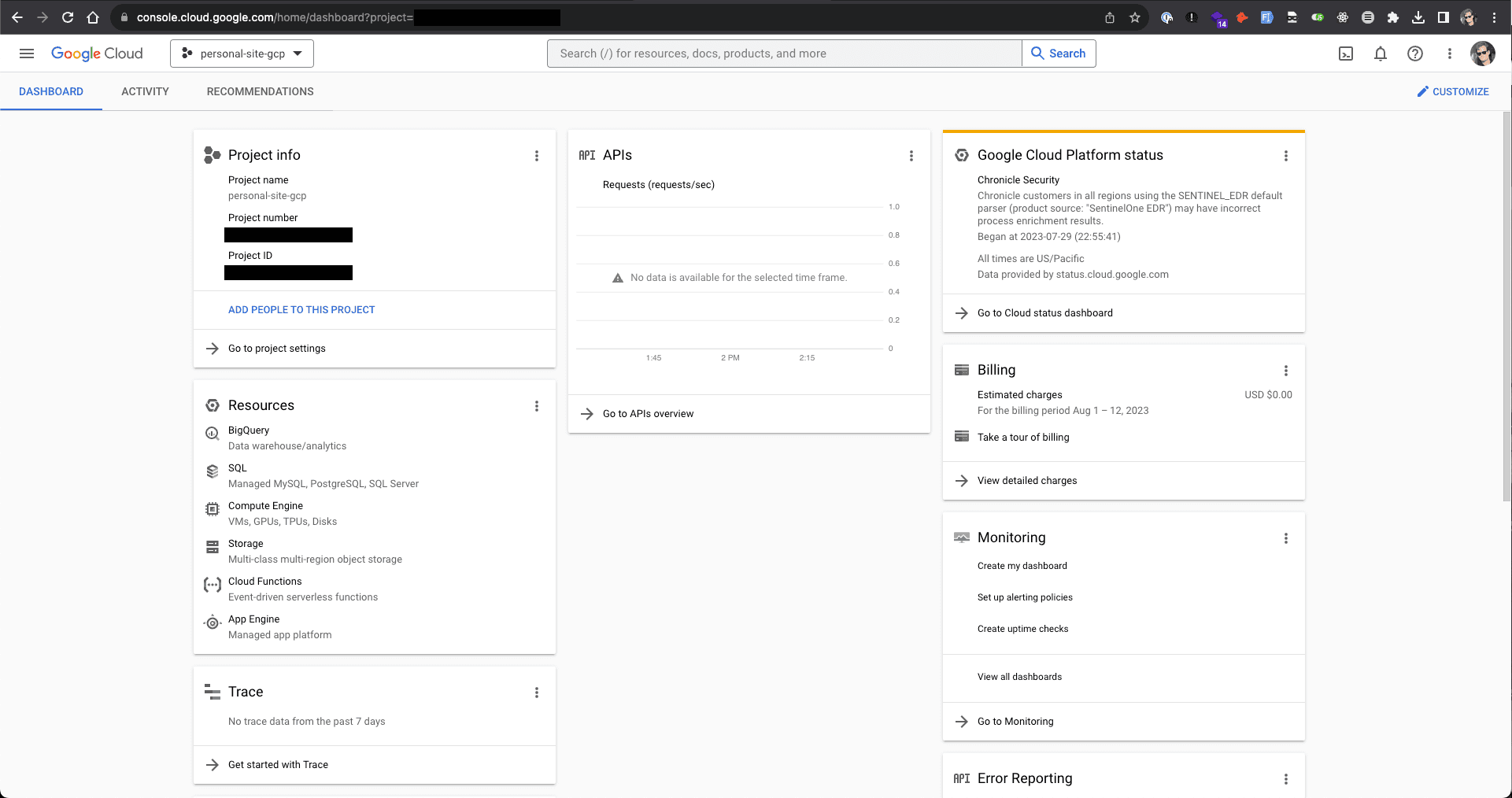Bookmark page with star icon

[x=1135, y=17]
